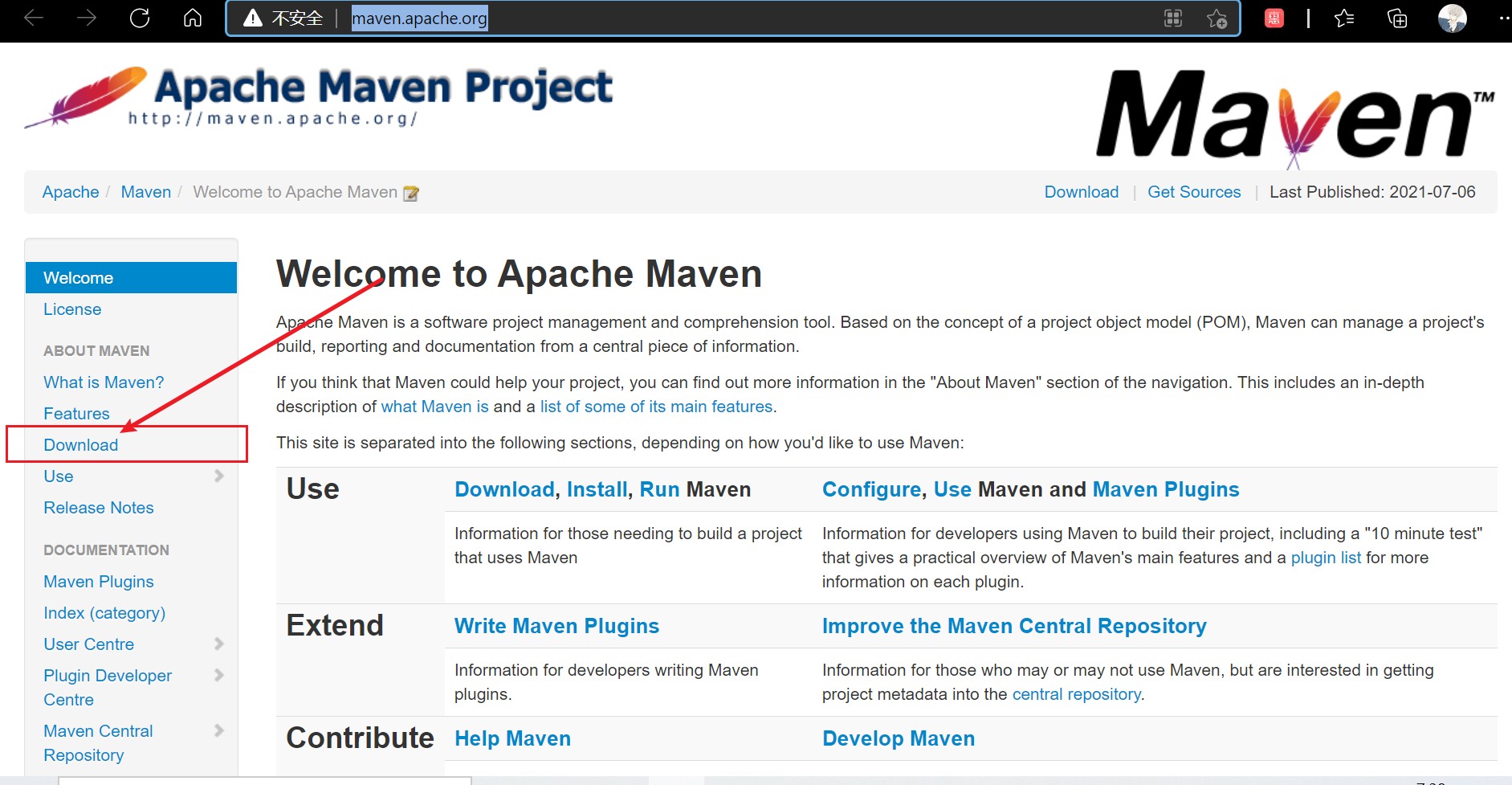Expand the User Centre submenu chevron
Viewport: 1512px width, 785px height.
coord(219,644)
